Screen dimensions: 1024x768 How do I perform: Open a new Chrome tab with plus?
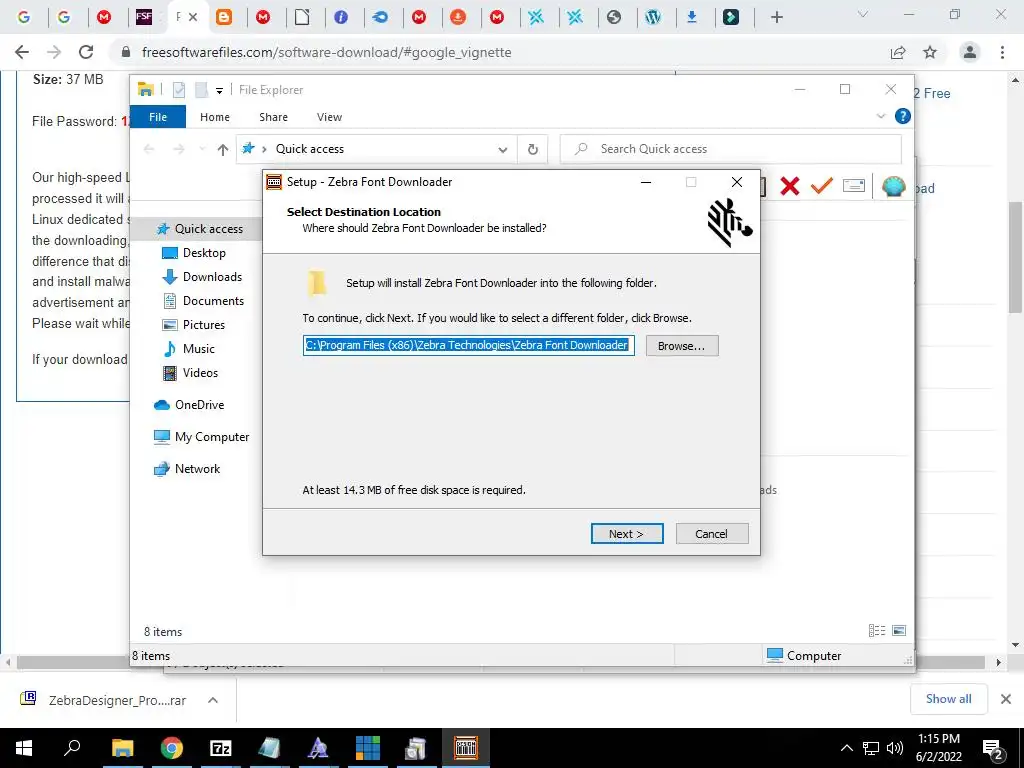point(776,17)
